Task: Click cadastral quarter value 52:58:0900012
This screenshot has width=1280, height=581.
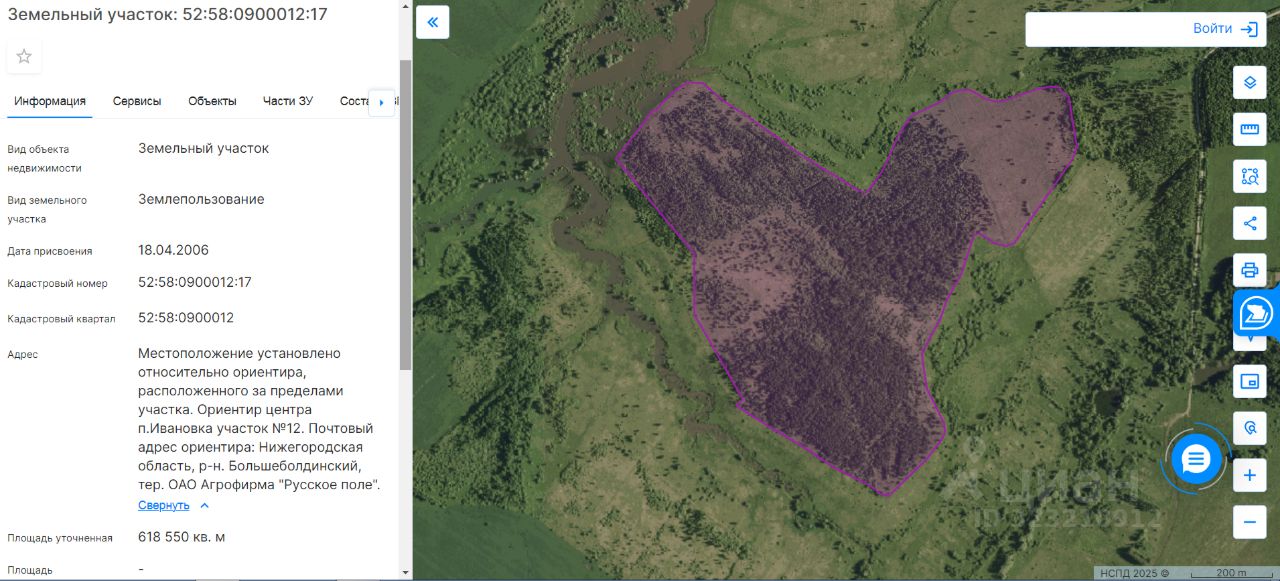Action: 186,317
